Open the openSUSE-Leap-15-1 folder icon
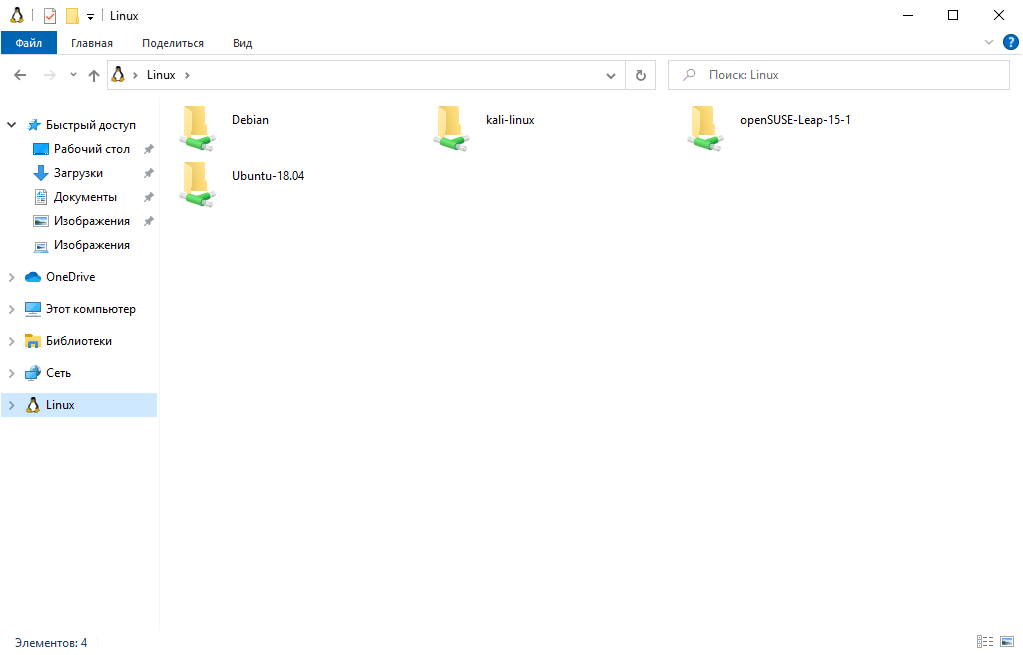 click(705, 128)
